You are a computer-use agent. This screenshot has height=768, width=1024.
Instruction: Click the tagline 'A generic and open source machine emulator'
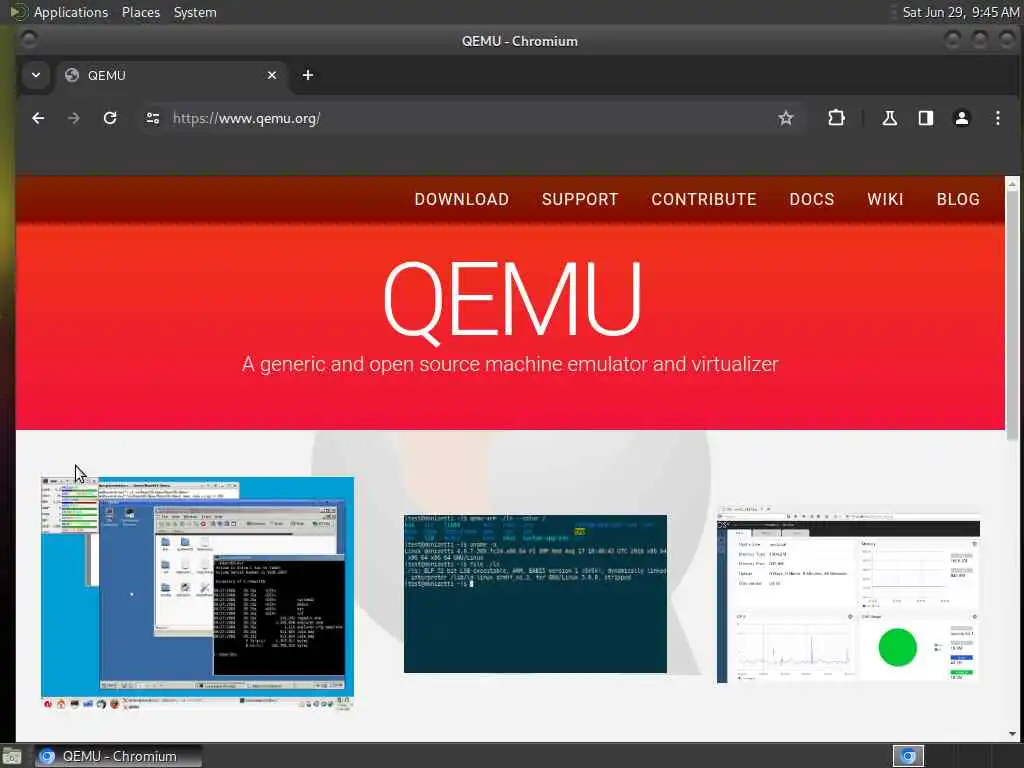[x=509, y=364]
